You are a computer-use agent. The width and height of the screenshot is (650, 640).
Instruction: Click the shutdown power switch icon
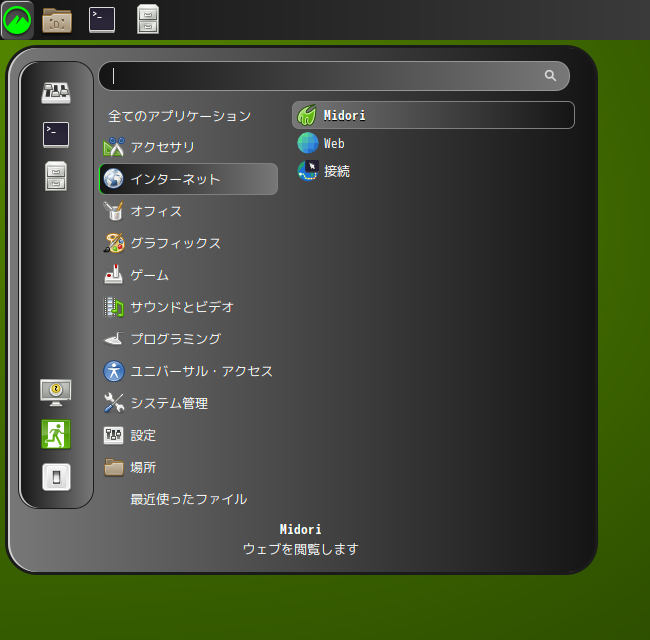tap(56, 477)
